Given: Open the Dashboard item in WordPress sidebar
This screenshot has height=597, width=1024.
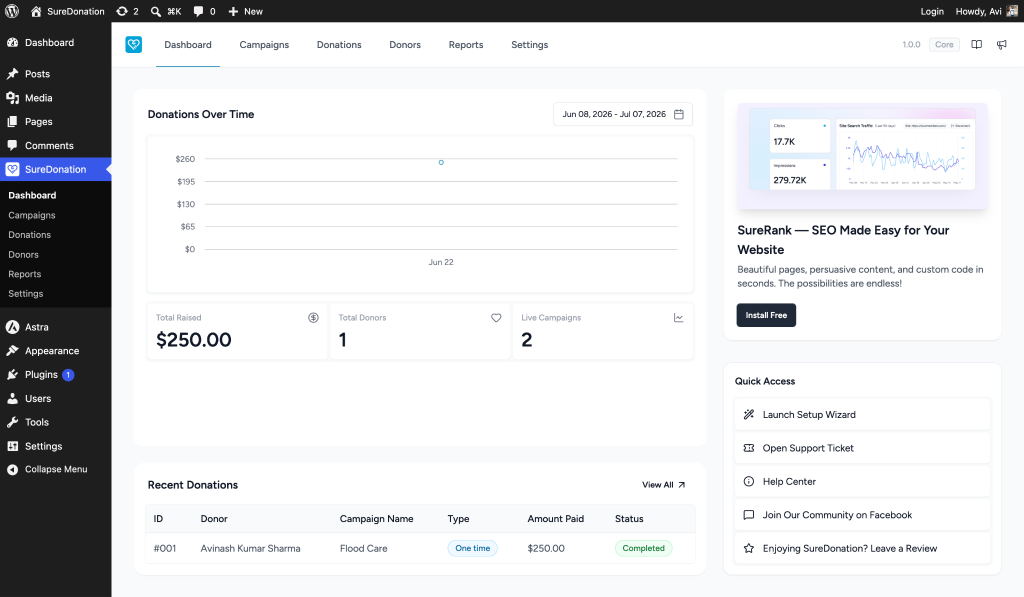Looking at the screenshot, I should 56,42.
